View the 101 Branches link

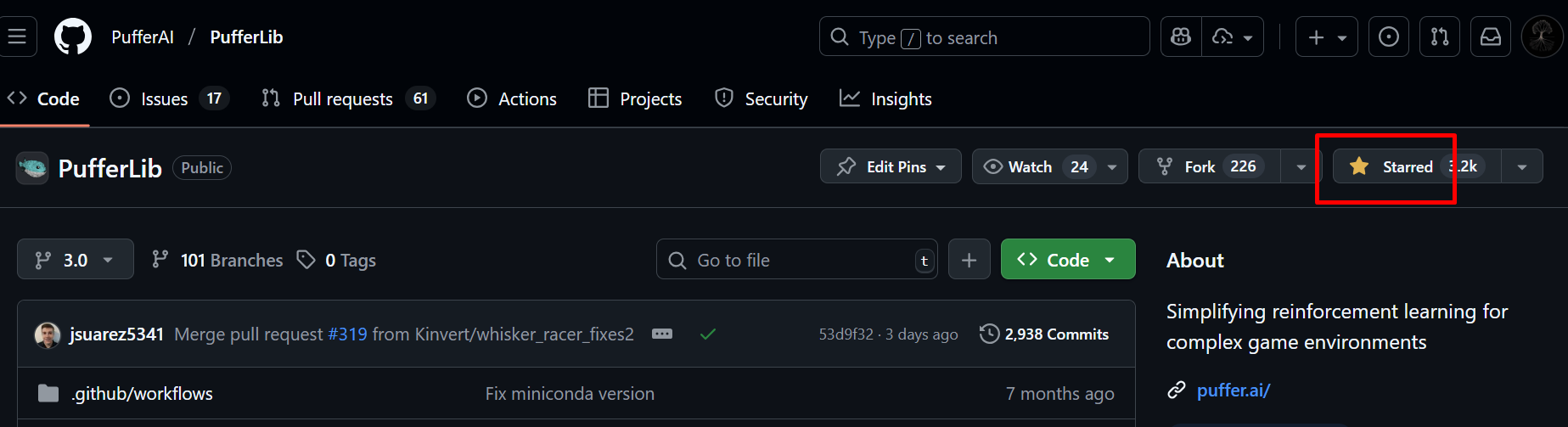coord(217,260)
